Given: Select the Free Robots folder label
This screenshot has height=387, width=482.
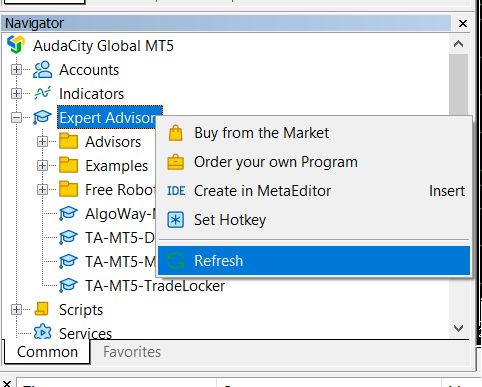Looking at the screenshot, I should 120,190.
